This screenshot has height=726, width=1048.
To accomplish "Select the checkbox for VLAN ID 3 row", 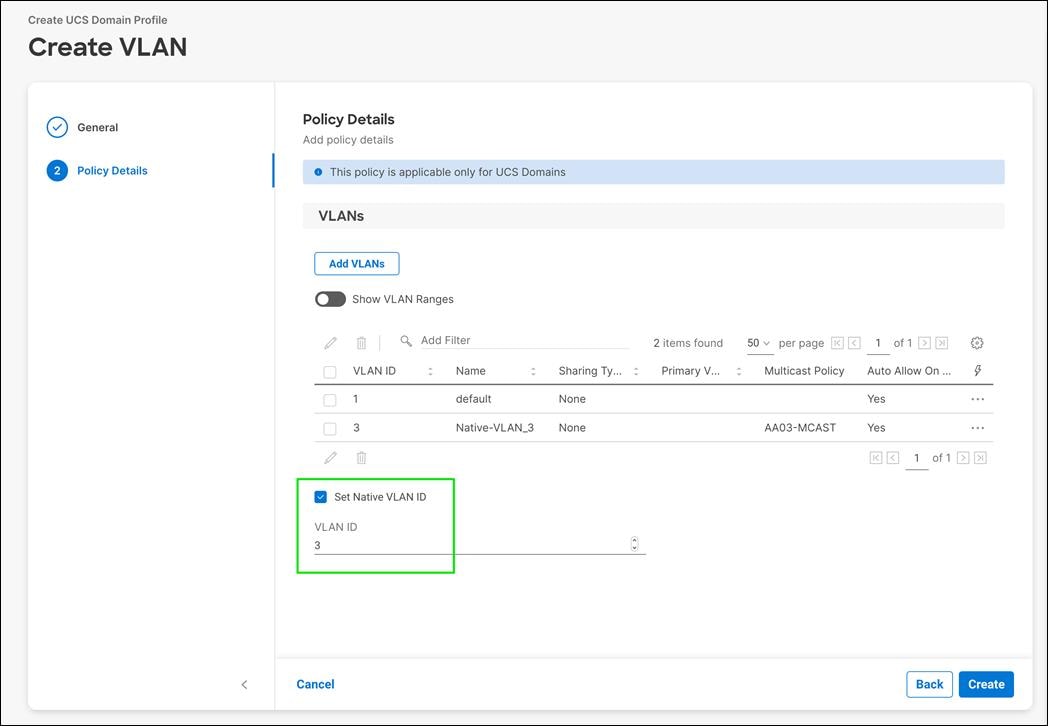I will 329,427.
